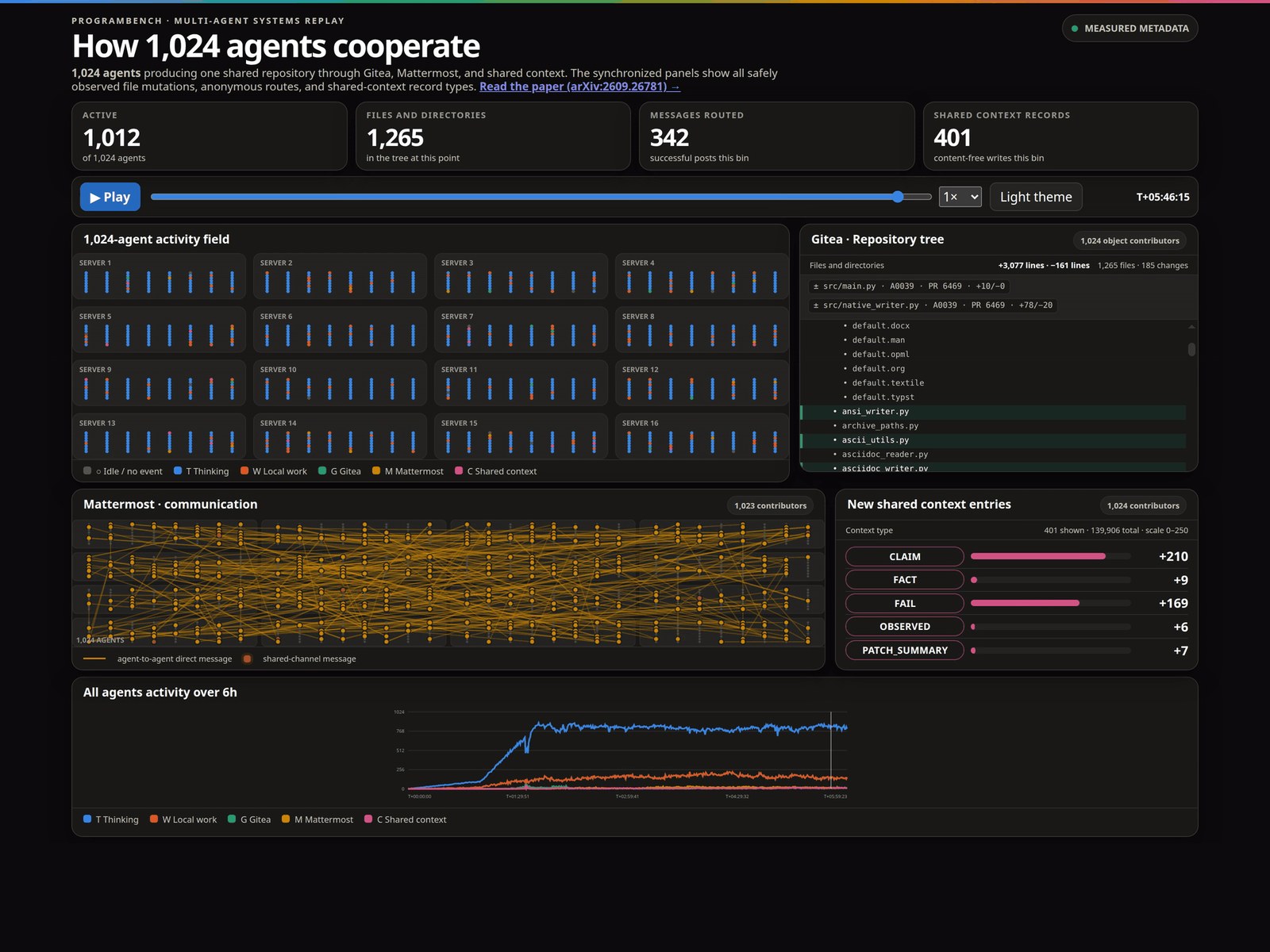This screenshot has height=952, width=1270.
Task: Click the agent-to-agent direct message legend line
Action: [94, 658]
